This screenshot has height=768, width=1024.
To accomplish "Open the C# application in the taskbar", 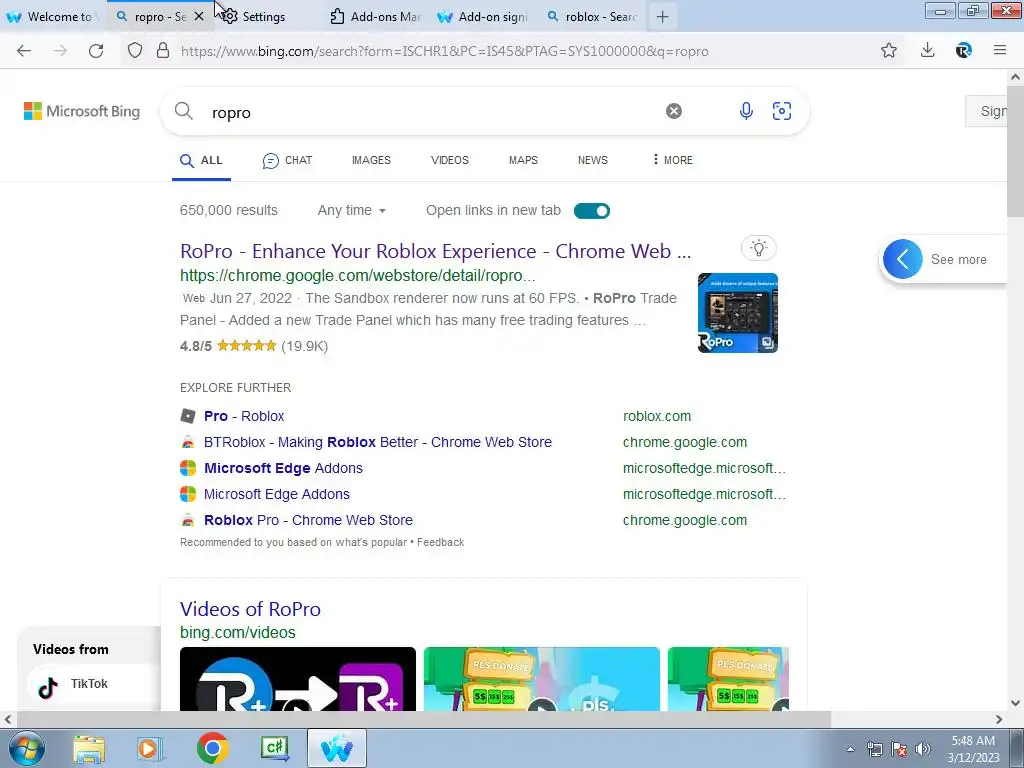I will [x=274, y=748].
